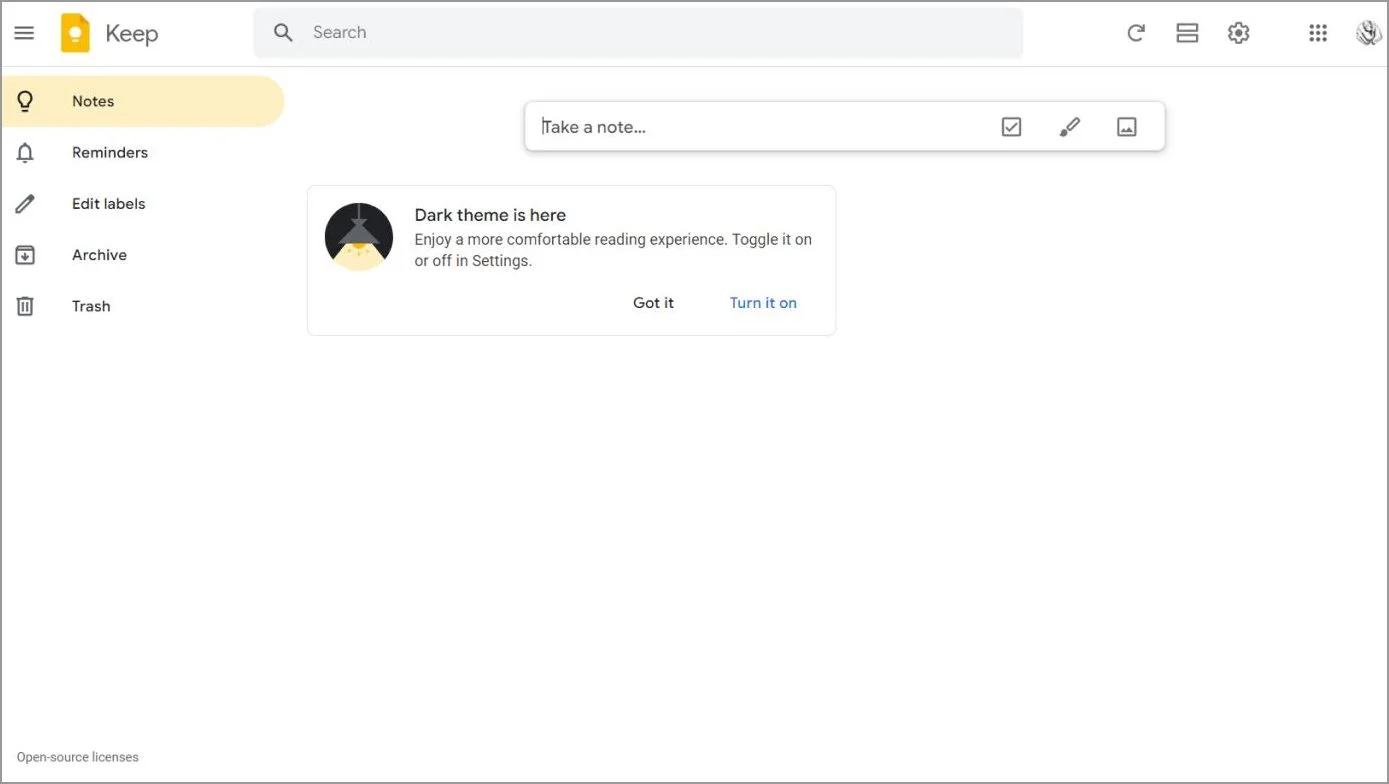The height and width of the screenshot is (784, 1389).
Task: Click the Archive box icon
Action: point(25,255)
